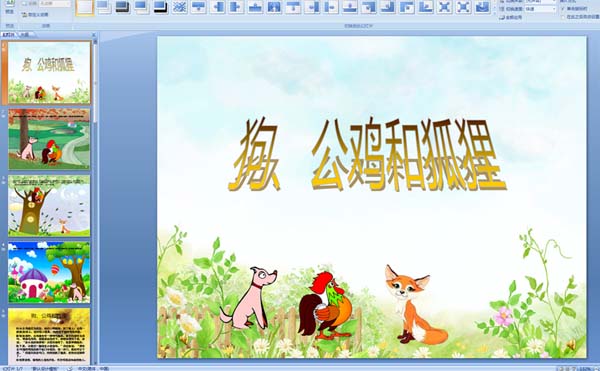Apply the second fade transition in the gallery
This screenshot has width=600, height=371.
pos(123,7)
